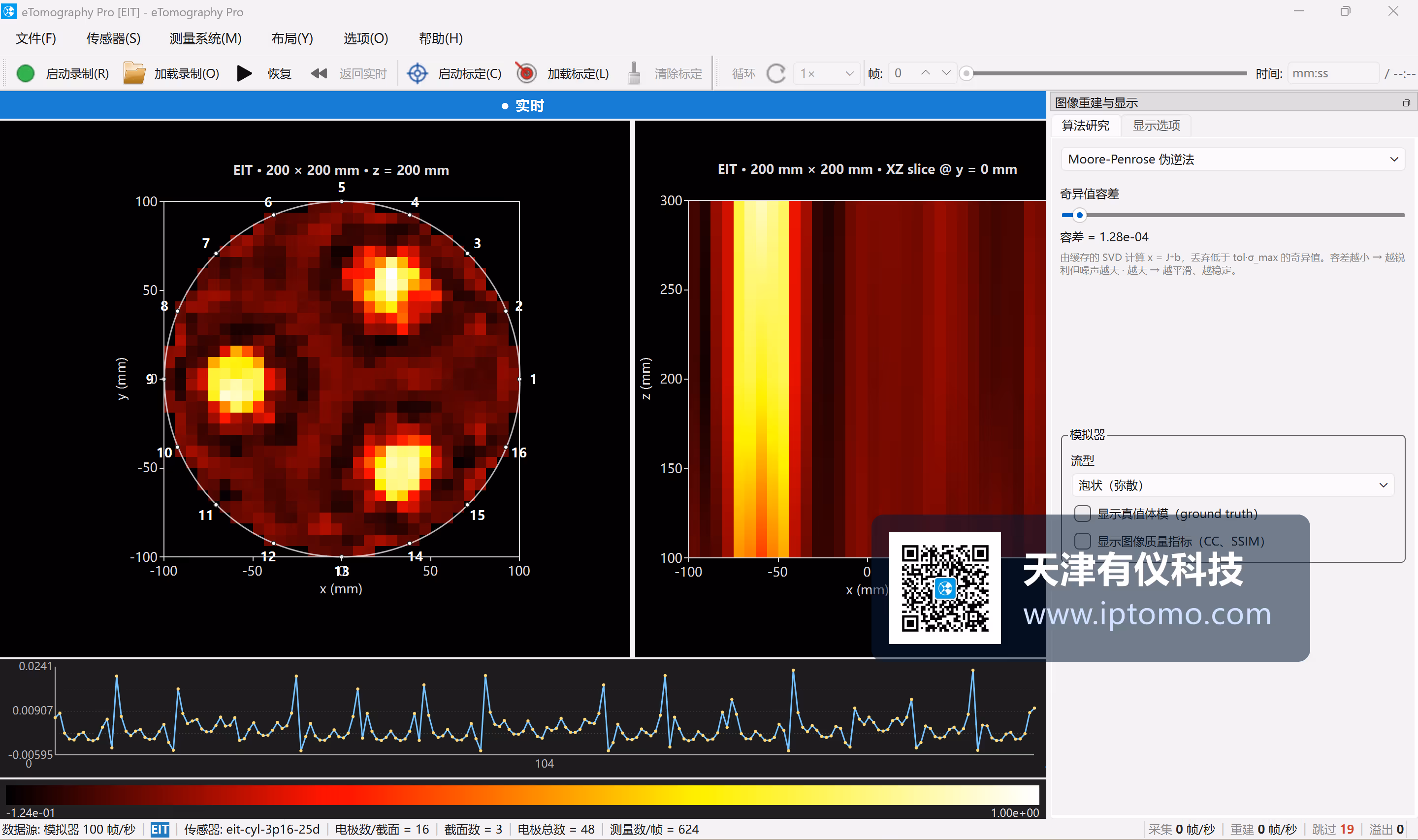Open the 布局(Y) menu
The height and width of the screenshot is (840, 1418).
pyautogui.click(x=292, y=38)
